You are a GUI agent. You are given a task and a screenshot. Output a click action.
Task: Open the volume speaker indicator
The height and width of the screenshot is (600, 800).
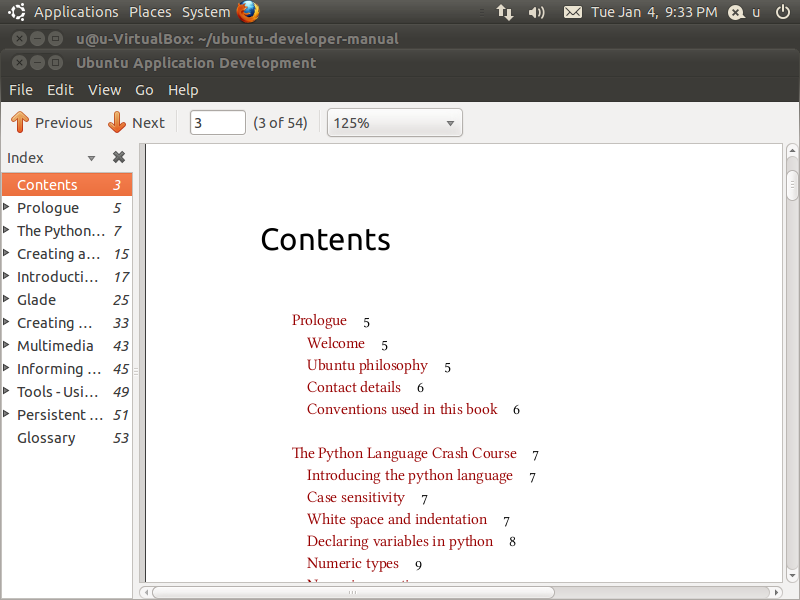coord(537,12)
